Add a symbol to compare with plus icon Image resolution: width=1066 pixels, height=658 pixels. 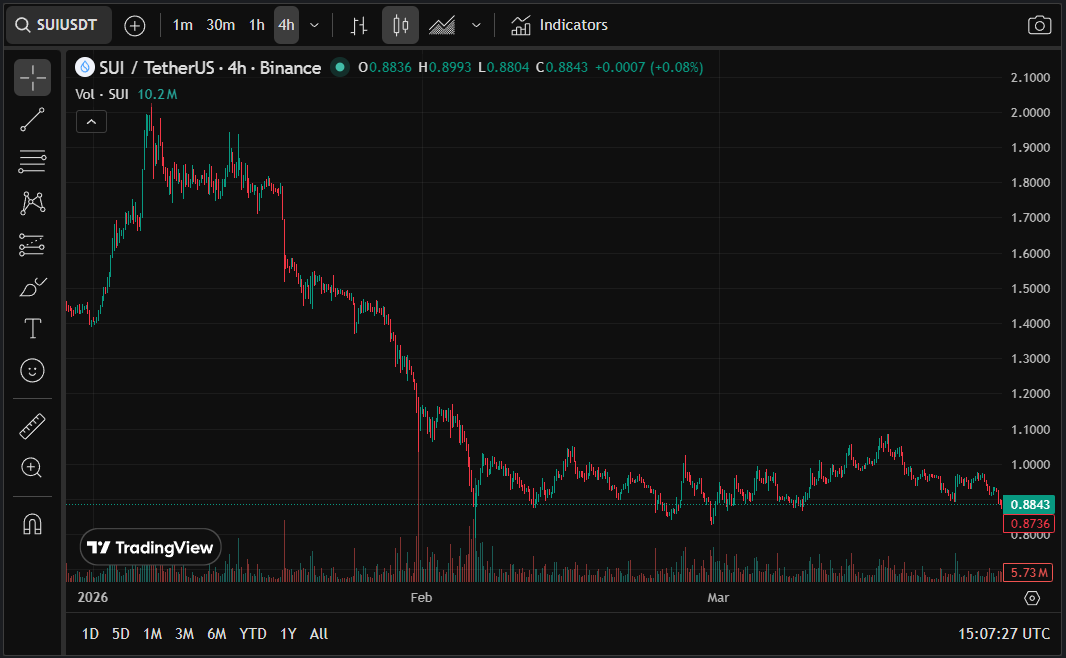click(135, 26)
